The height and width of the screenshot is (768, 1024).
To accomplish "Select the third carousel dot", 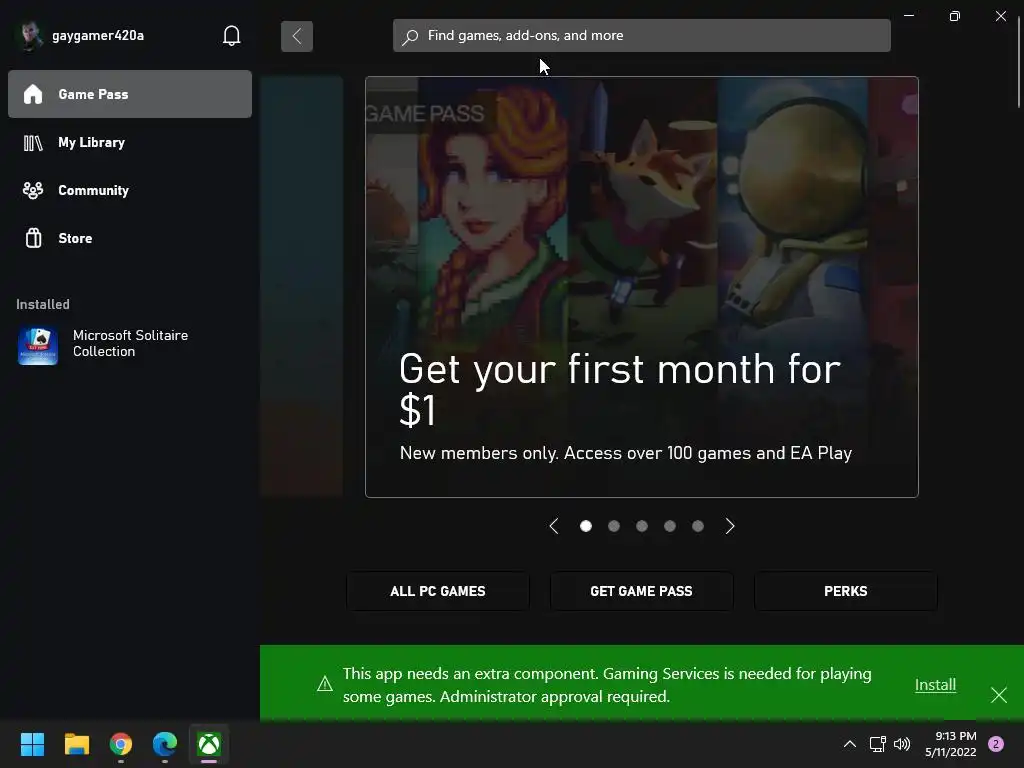I will point(642,526).
